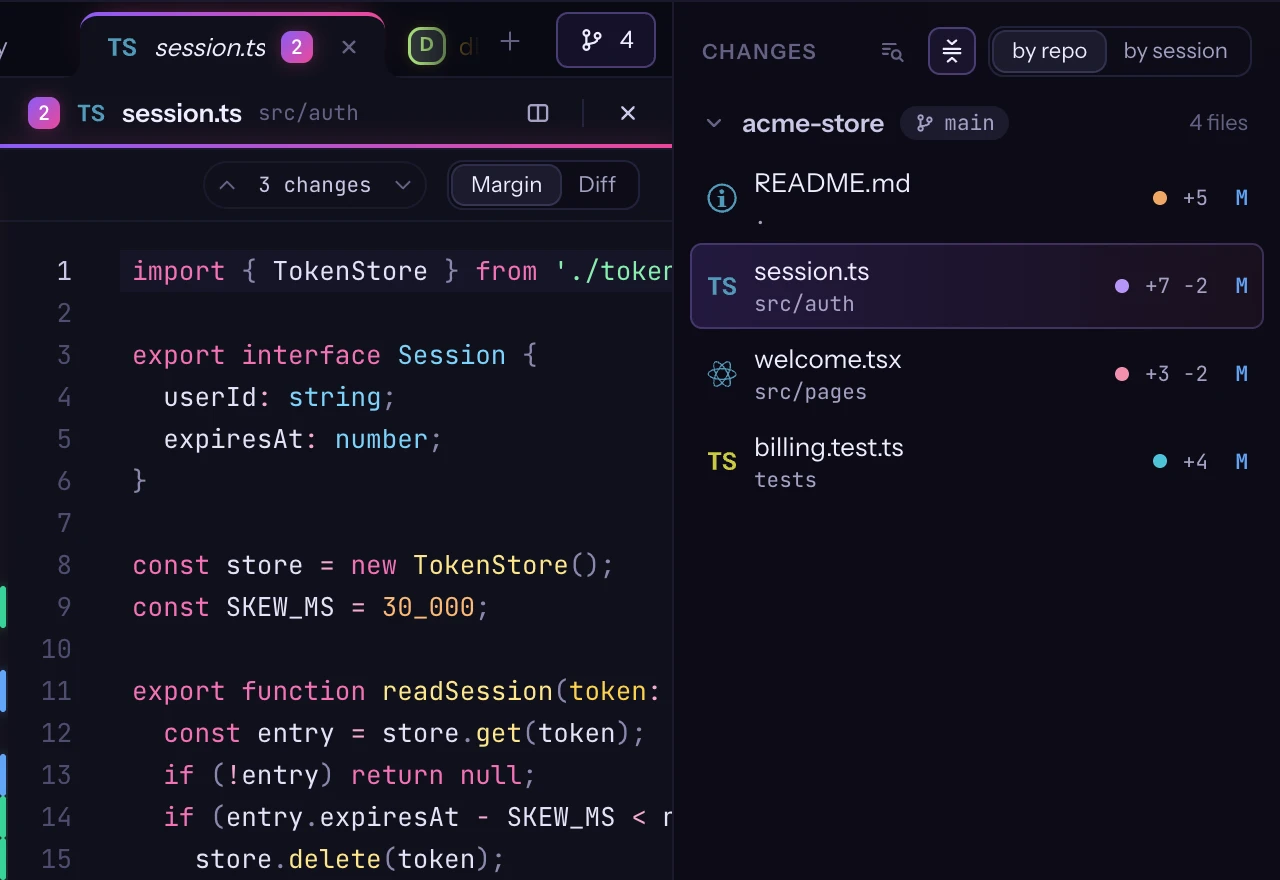Click the React icon next to welcome.tsx
This screenshot has height=880, width=1280.
722,374
